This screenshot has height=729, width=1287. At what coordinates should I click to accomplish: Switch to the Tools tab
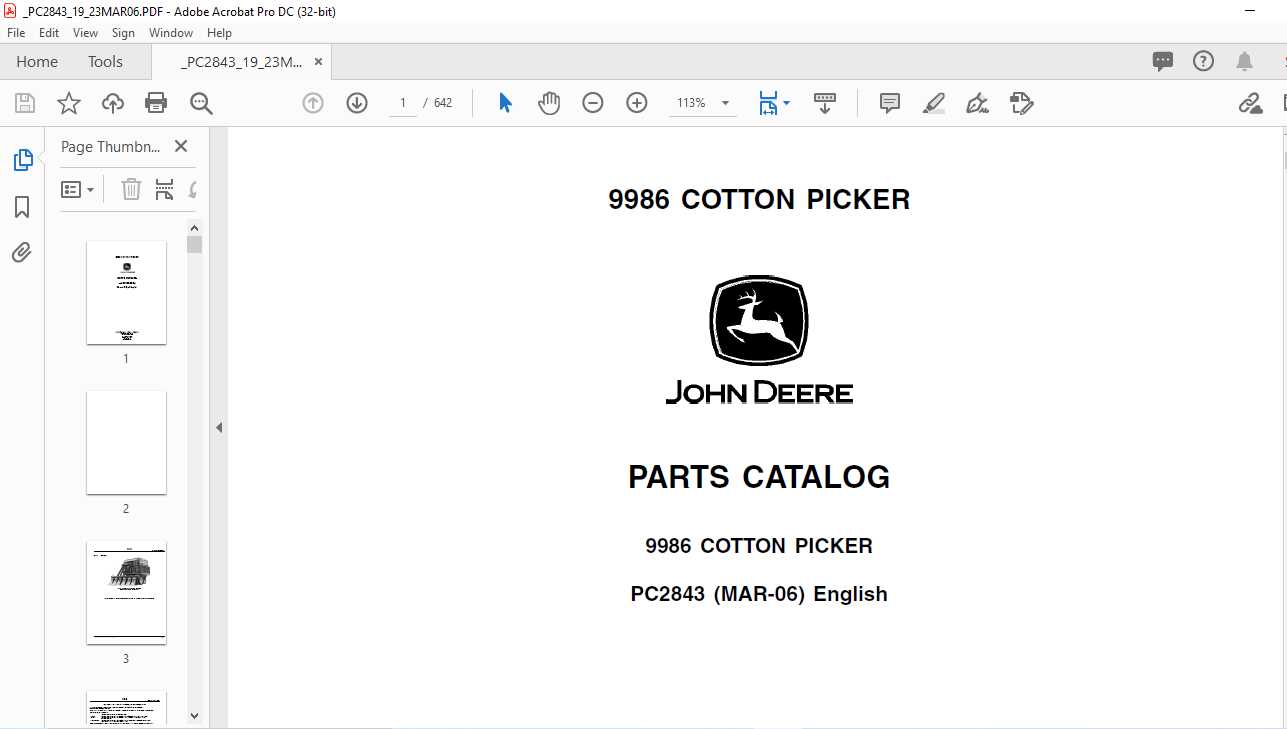tap(105, 61)
